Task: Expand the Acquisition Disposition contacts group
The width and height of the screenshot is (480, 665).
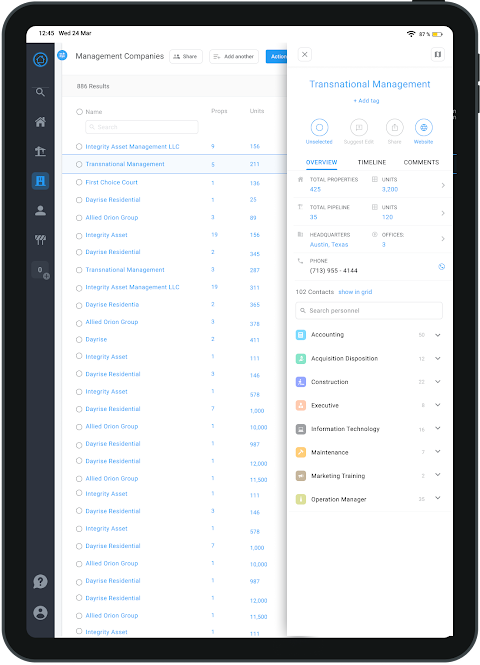Action: coord(438,358)
